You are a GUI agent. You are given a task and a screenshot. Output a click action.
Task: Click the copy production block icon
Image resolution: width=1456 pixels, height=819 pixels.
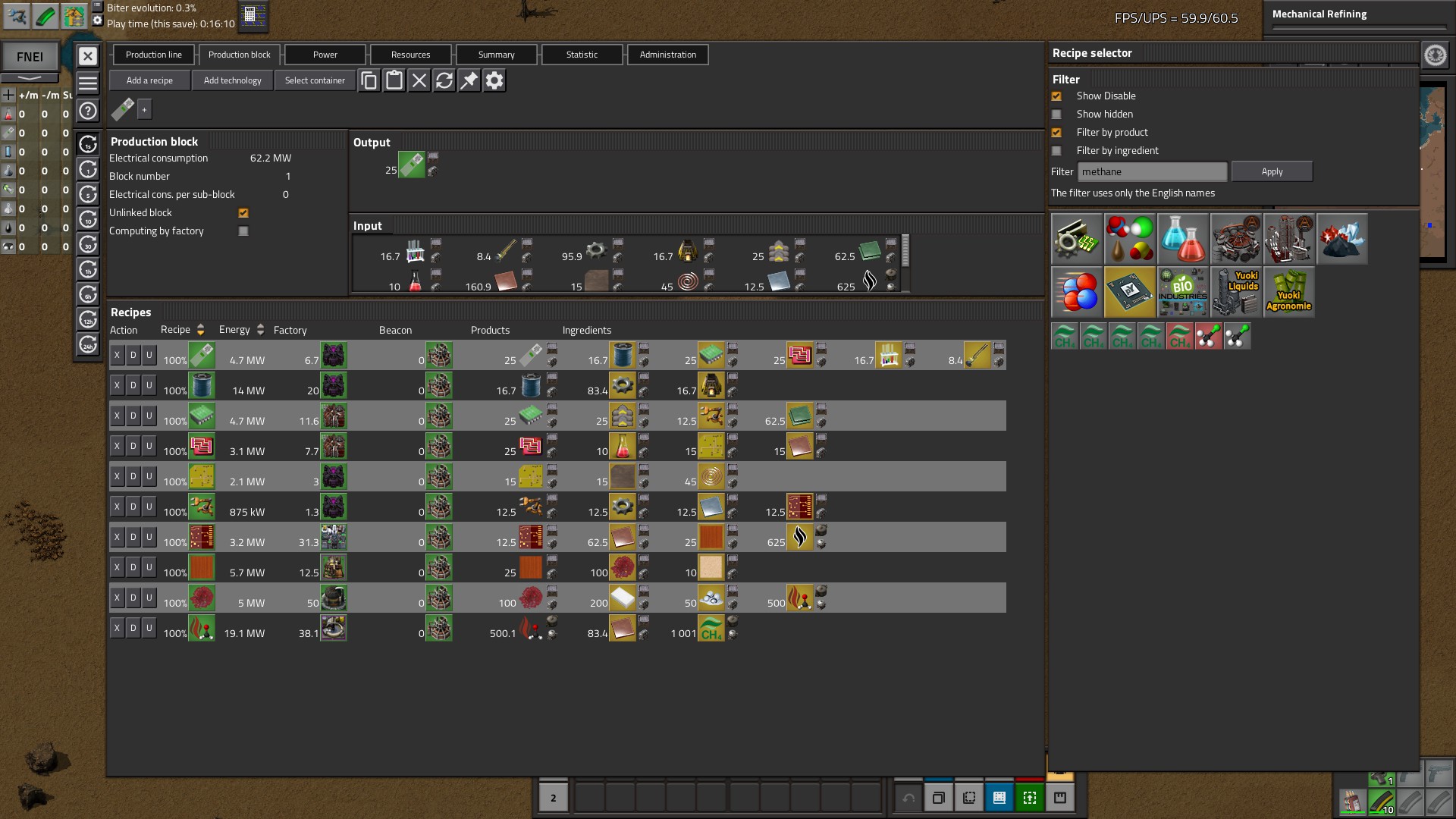pos(369,80)
